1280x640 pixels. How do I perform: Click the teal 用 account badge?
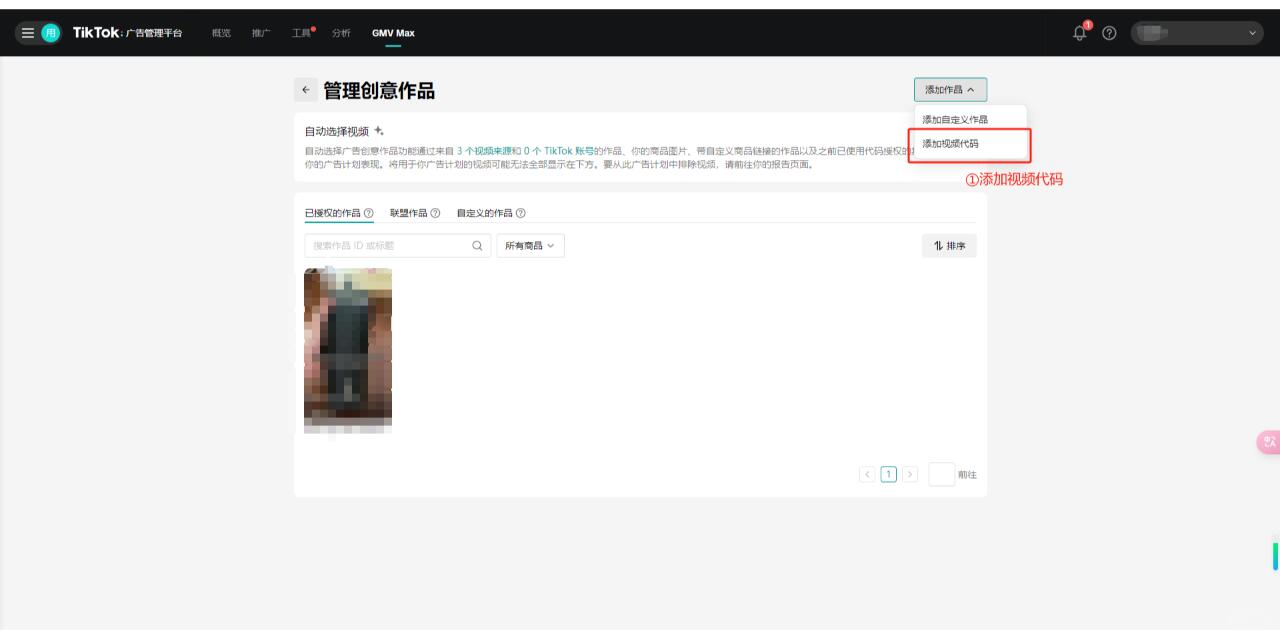point(50,33)
